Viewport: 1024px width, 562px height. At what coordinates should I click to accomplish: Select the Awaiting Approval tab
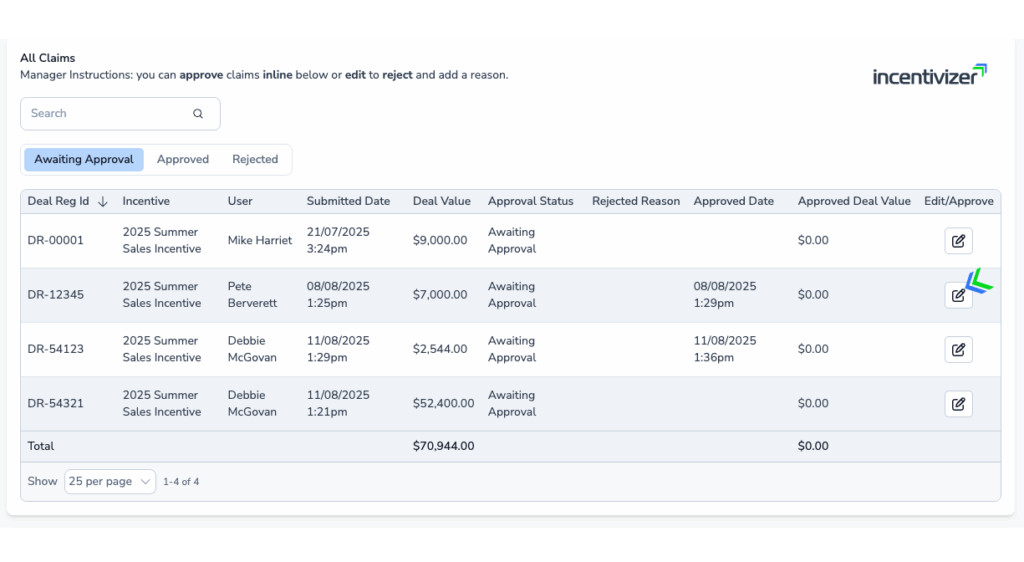(84, 160)
